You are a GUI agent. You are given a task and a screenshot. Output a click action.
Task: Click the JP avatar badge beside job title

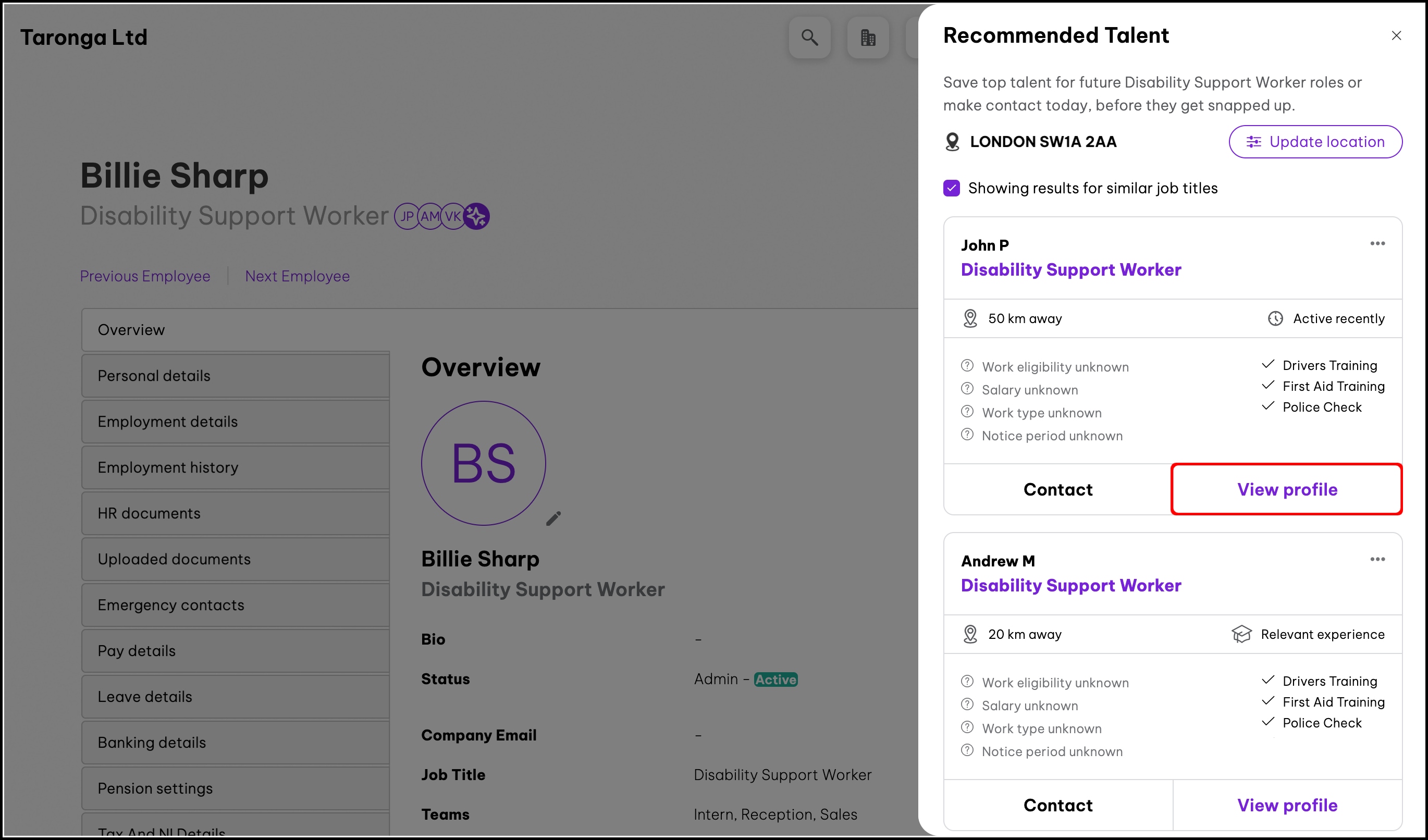point(407,216)
